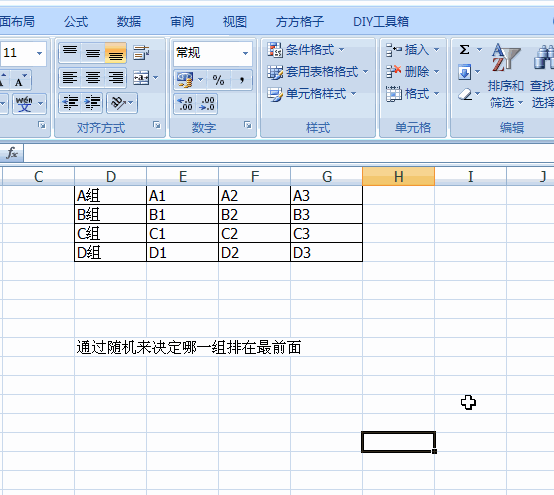Image resolution: width=554 pixels, height=495 pixels.
Task: Toggle center horizontal alignment
Action: tap(93, 78)
